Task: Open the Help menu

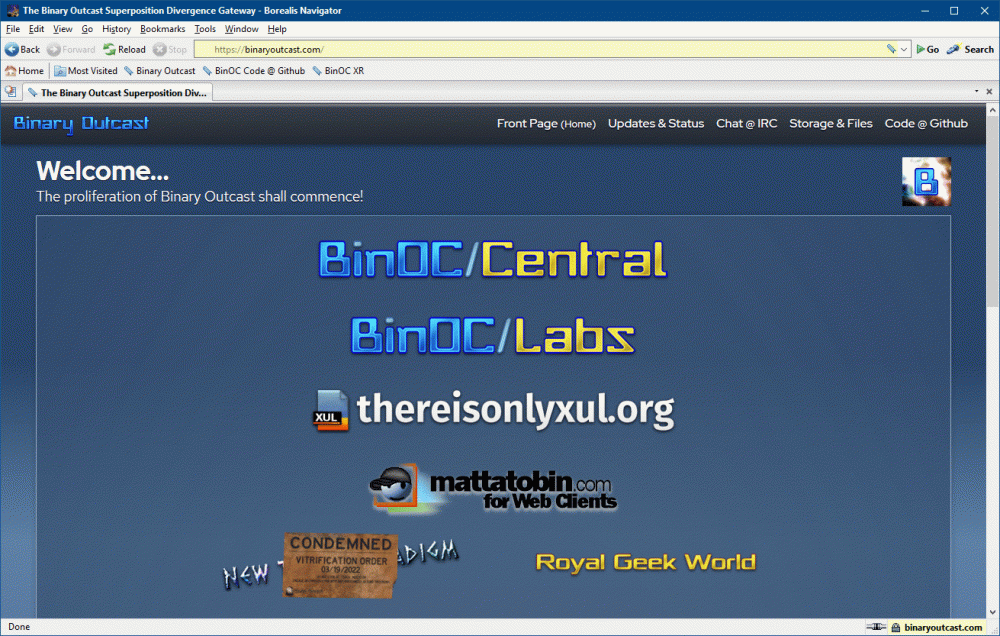Action: 277,29
